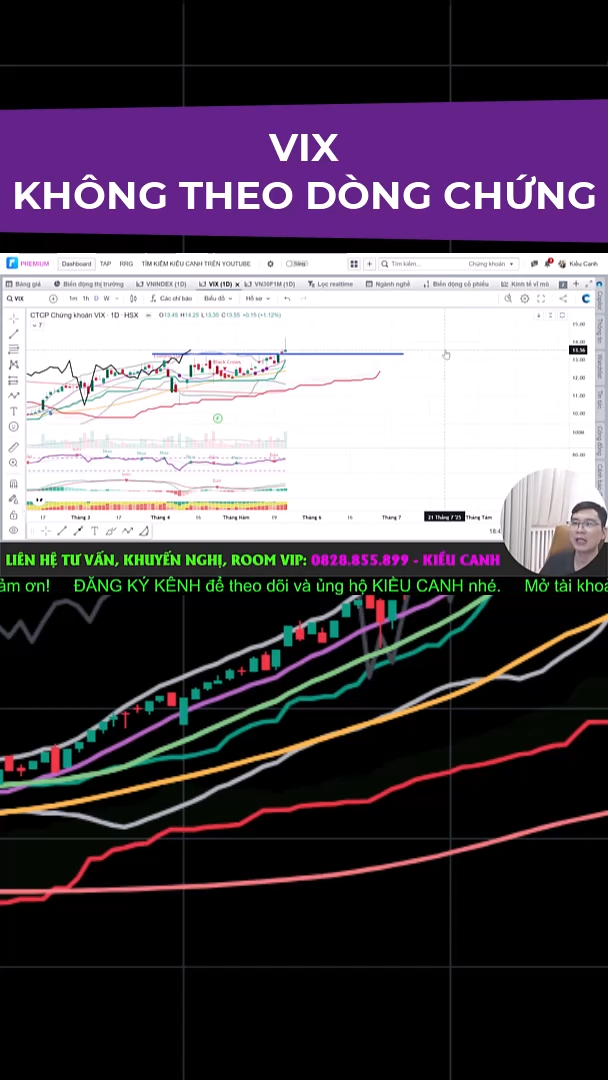This screenshot has width=608, height=1080.
Task: Choose the XABCD pattern tool
Action: pos(14,364)
